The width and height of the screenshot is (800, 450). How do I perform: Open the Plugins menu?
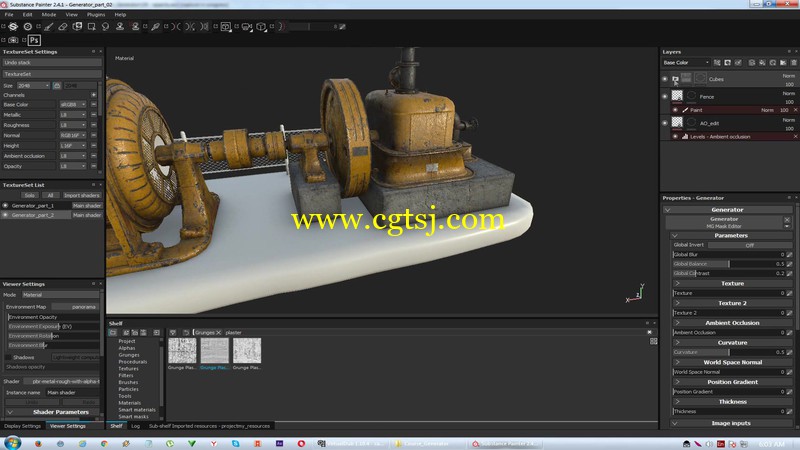[x=96, y=15]
